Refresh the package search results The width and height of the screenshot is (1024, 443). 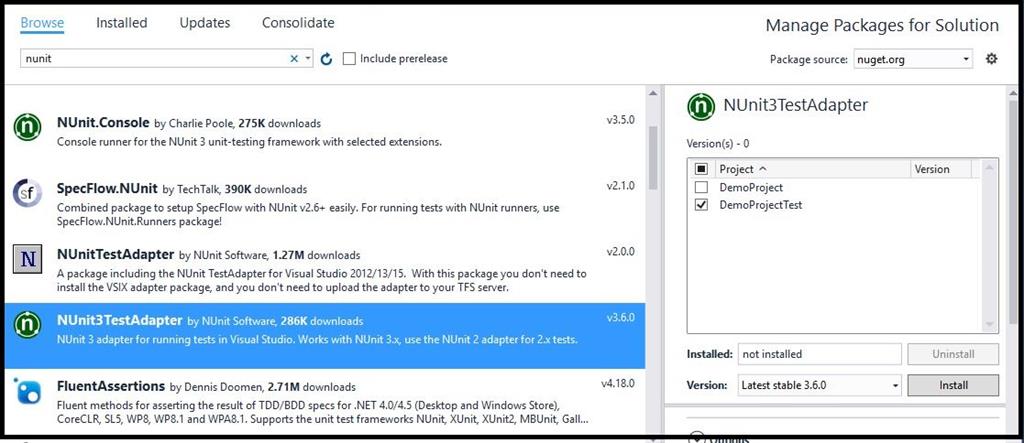click(x=326, y=59)
